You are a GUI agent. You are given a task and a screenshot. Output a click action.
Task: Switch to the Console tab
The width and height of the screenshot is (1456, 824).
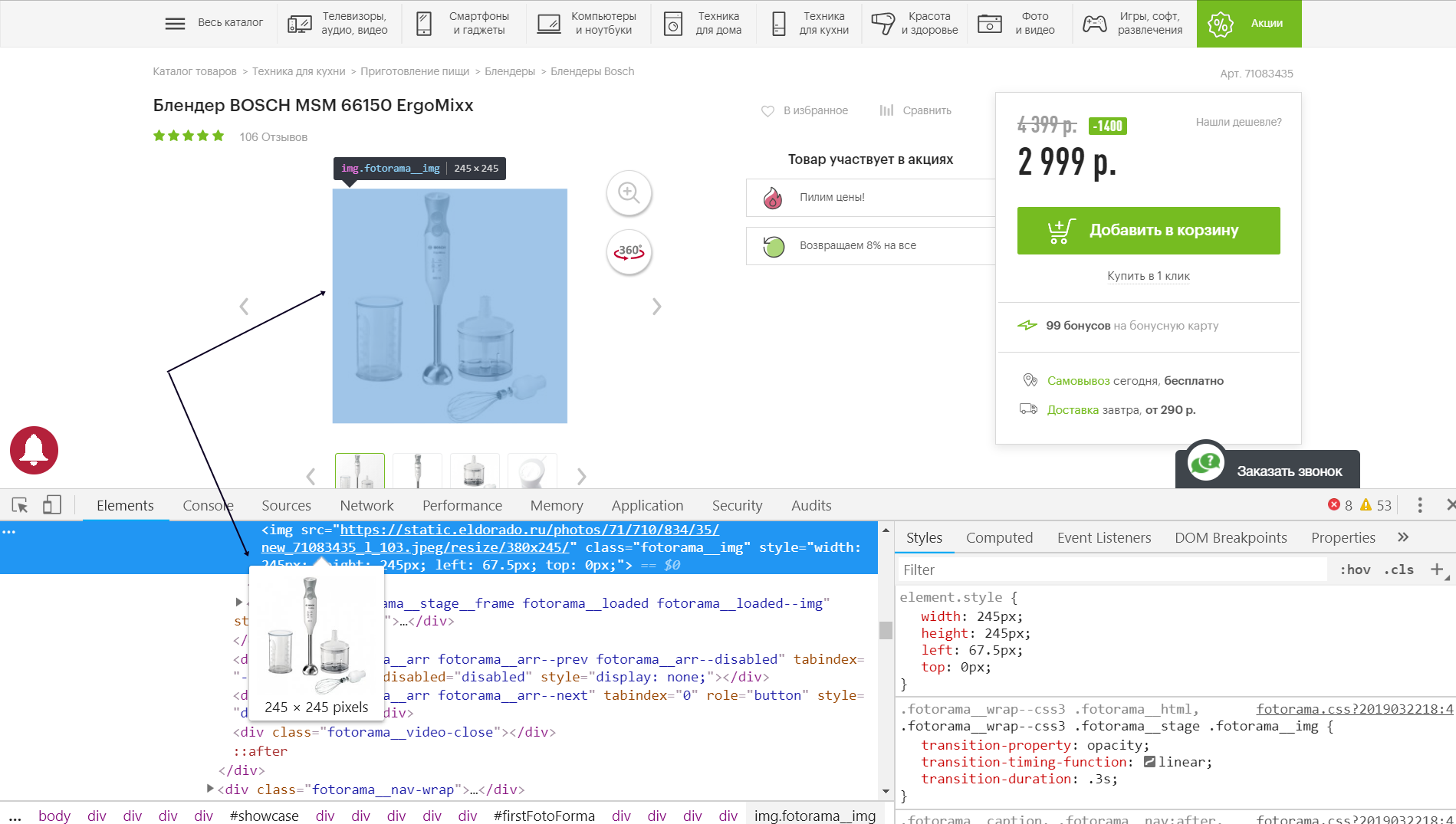tap(208, 505)
